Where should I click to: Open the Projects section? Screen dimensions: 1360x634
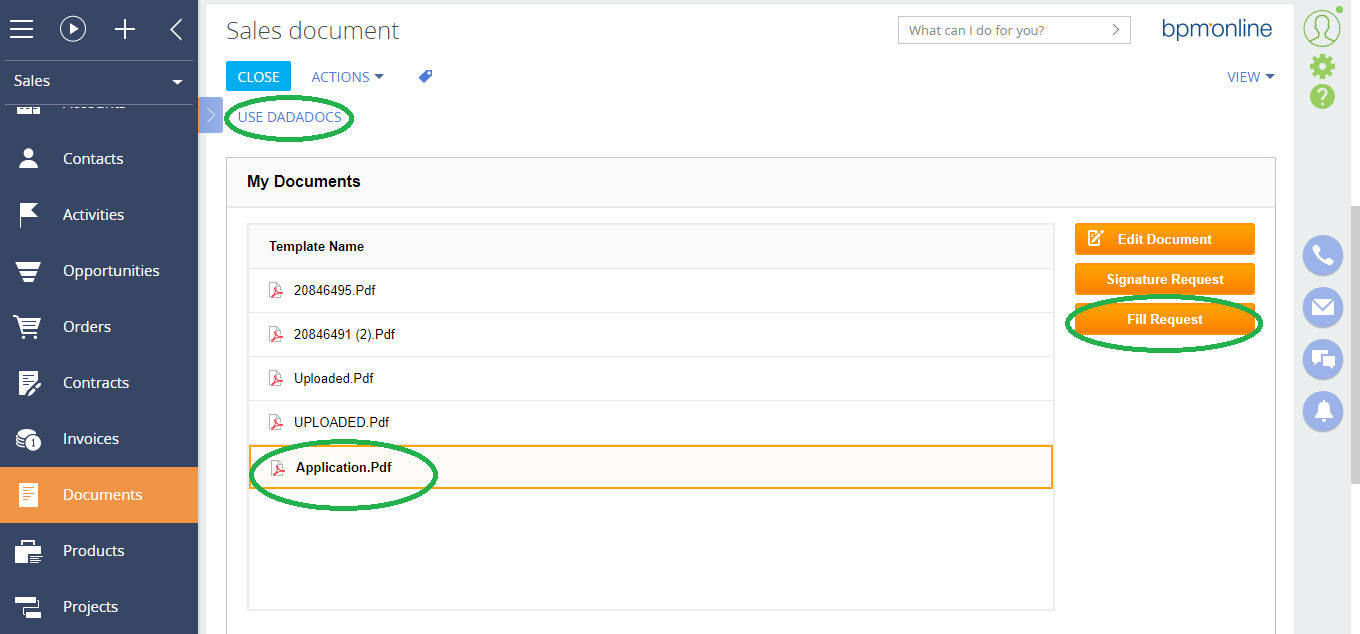click(99, 607)
